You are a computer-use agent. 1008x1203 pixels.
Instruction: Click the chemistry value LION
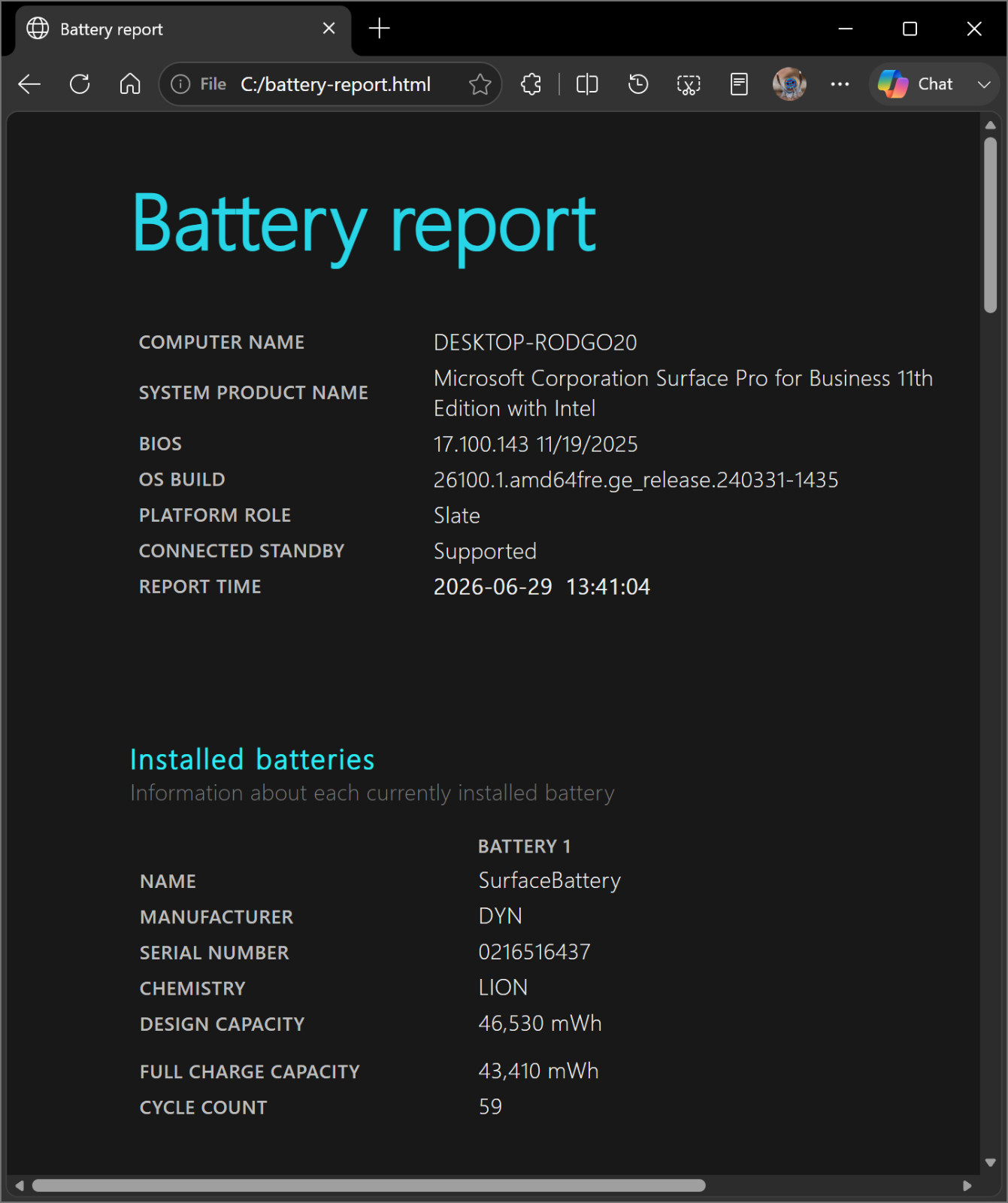point(503,988)
